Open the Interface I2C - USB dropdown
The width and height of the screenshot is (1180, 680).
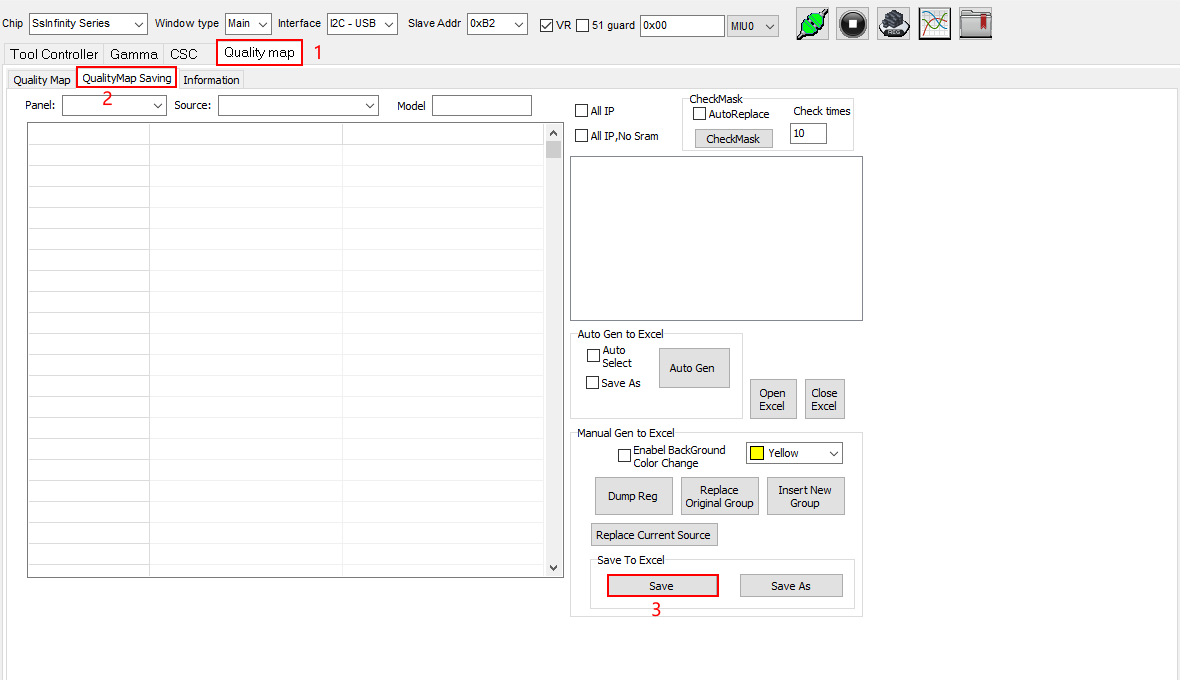[362, 24]
